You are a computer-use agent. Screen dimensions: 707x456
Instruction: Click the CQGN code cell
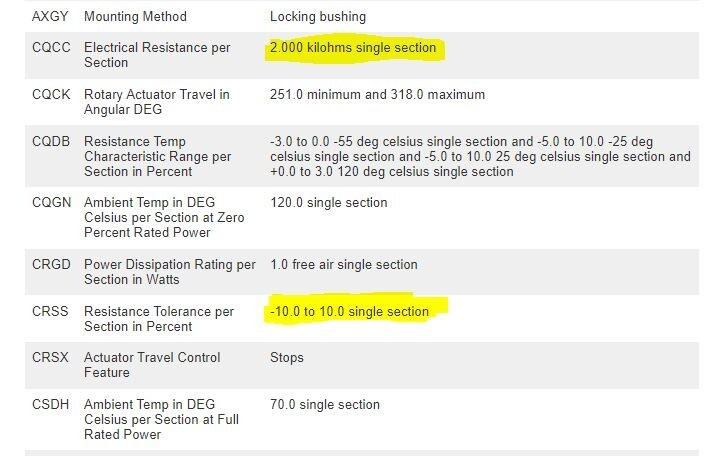coord(51,203)
